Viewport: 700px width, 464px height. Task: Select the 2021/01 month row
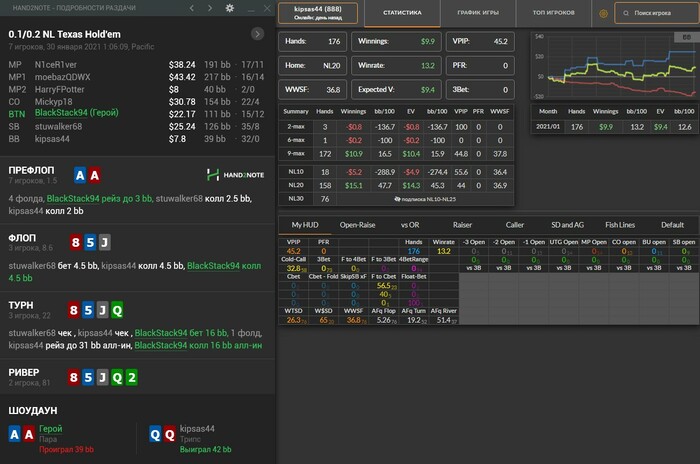615,127
